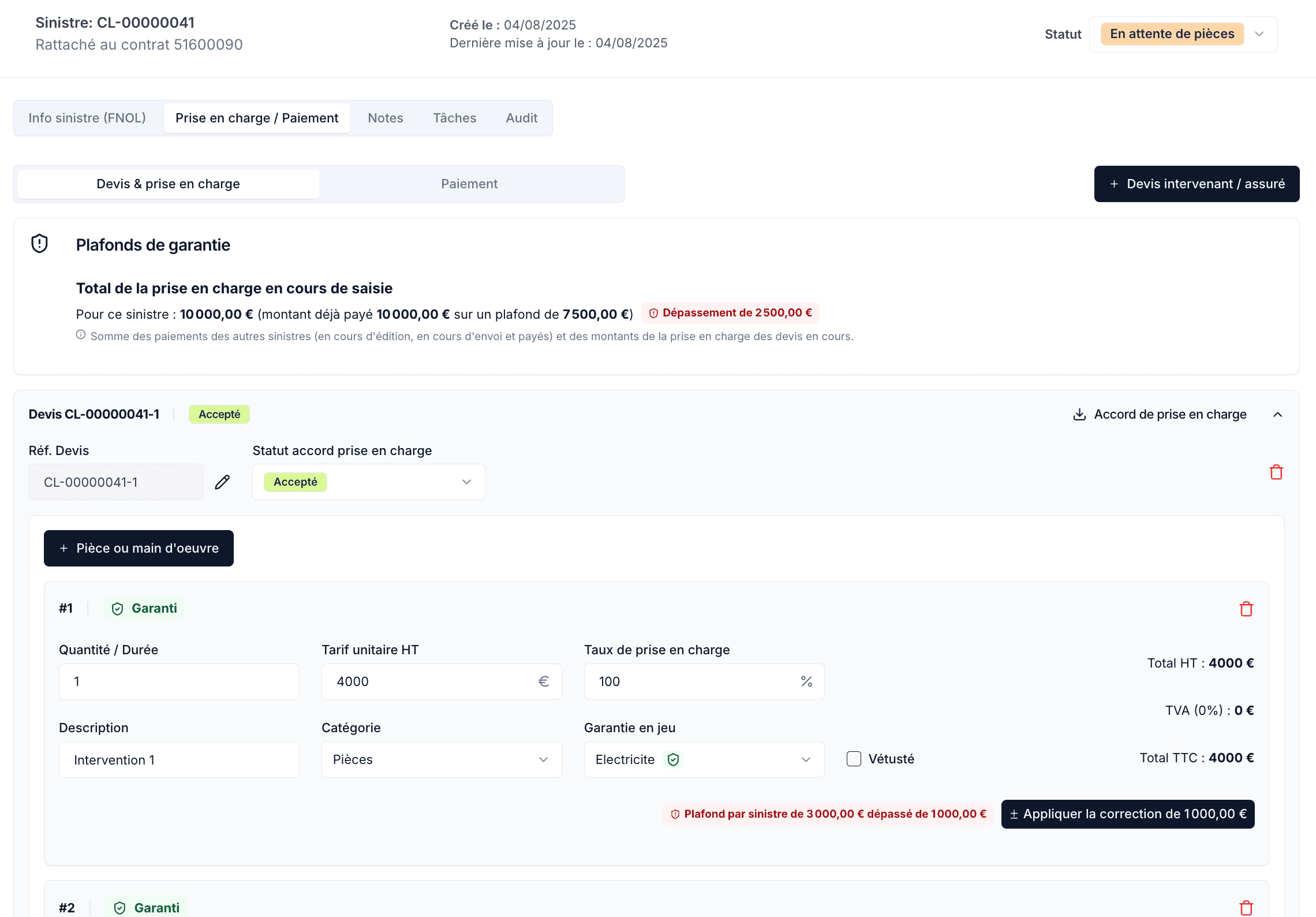
Task: Collapse the devis CL-00000041-1 section
Action: 1278,414
